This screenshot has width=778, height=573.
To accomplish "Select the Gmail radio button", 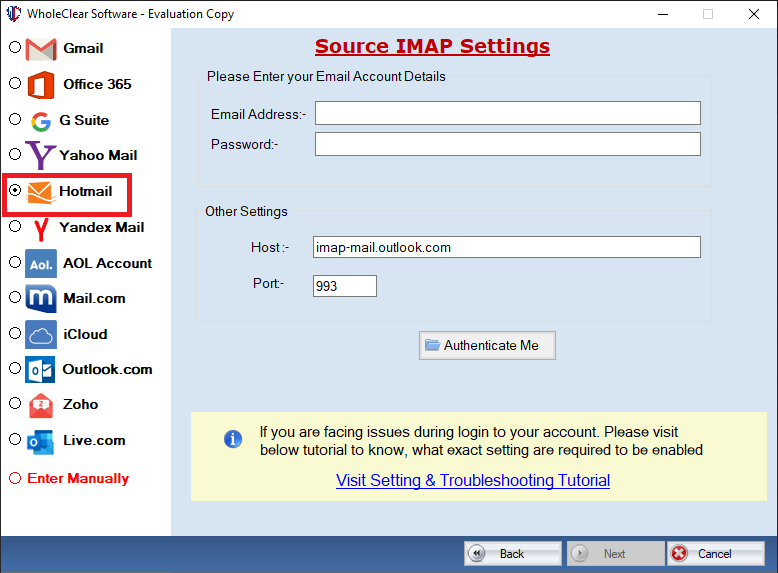I will click(x=15, y=47).
